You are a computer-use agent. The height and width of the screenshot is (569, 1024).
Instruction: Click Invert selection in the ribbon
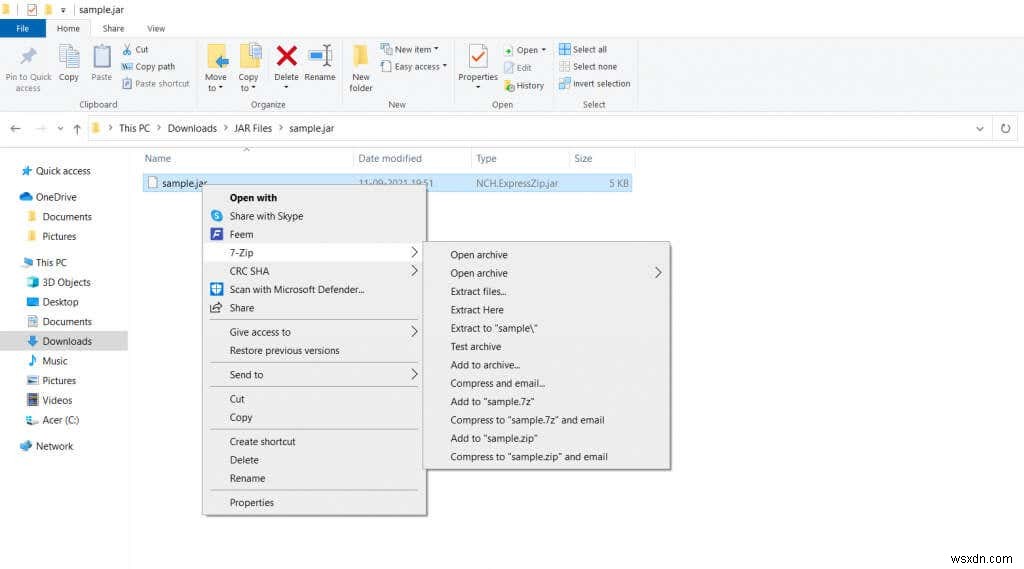tap(594, 84)
